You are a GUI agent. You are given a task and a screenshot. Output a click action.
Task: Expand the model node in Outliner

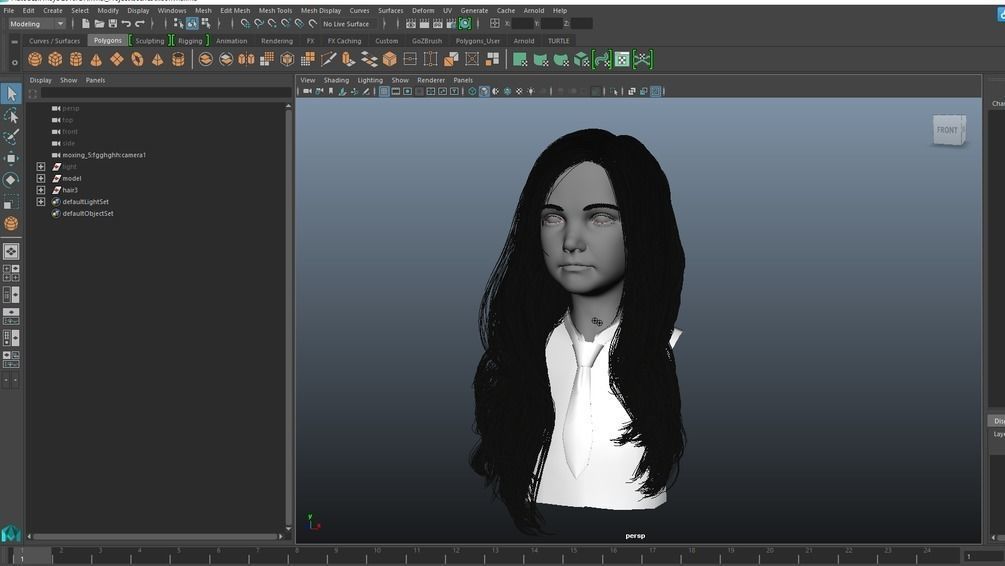coord(41,178)
